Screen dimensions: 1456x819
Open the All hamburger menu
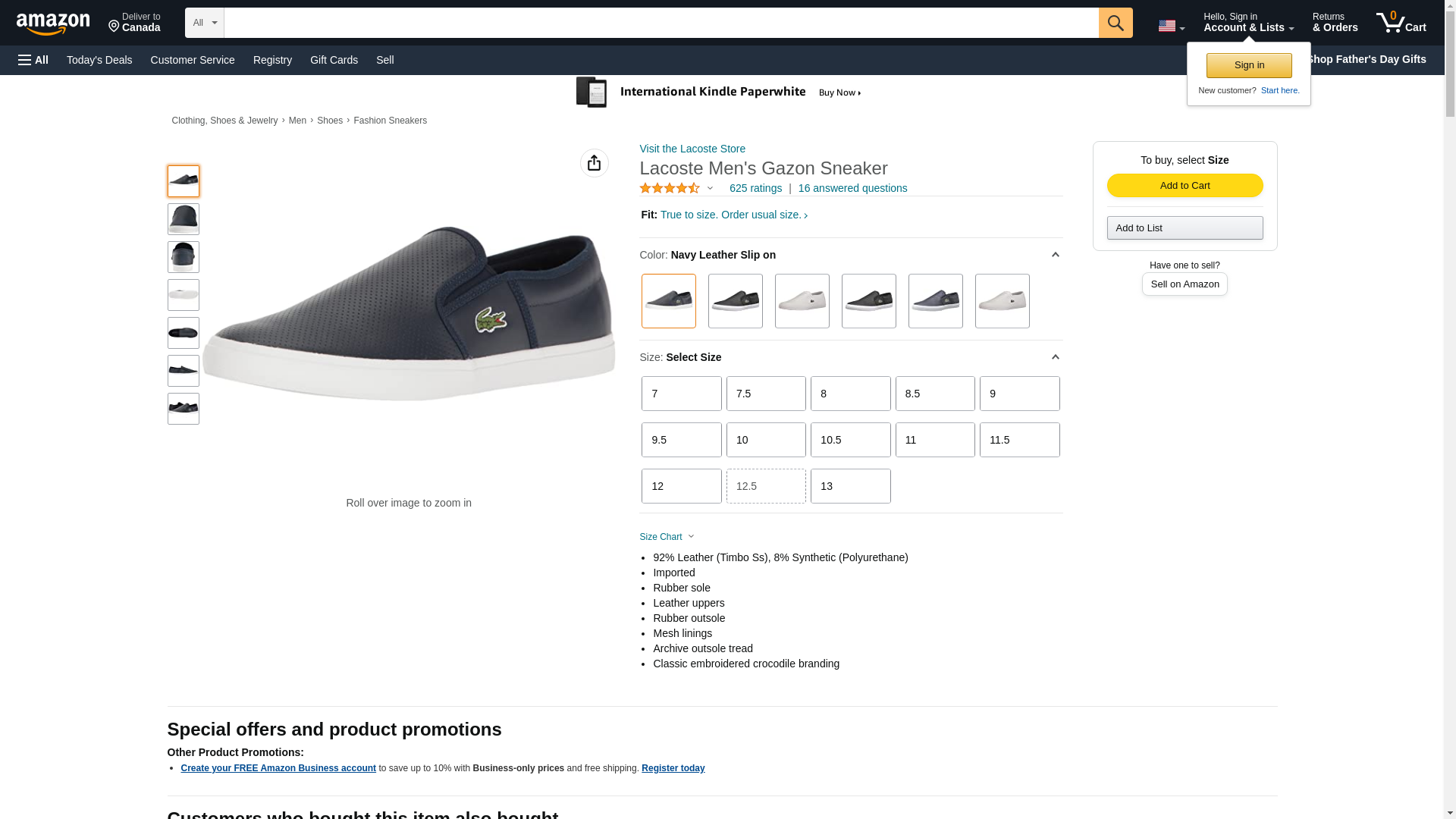(33, 60)
